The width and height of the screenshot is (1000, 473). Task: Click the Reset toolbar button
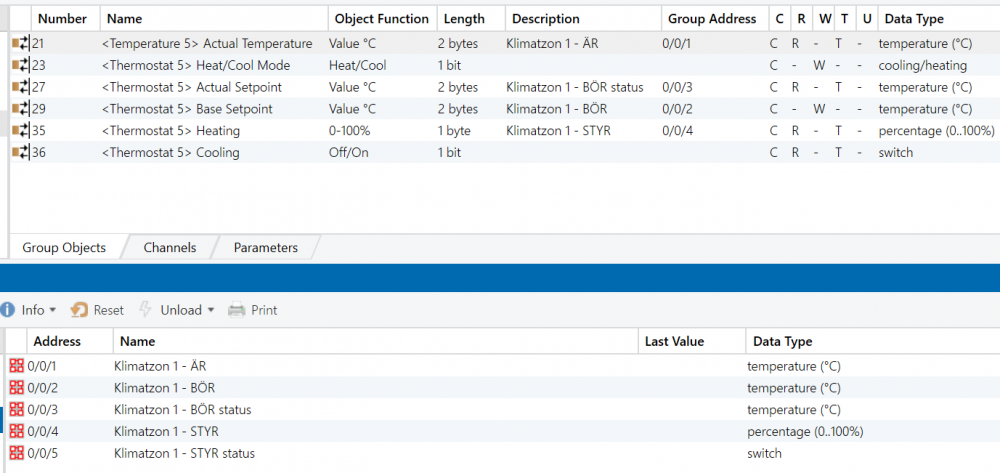tap(97, 310)
